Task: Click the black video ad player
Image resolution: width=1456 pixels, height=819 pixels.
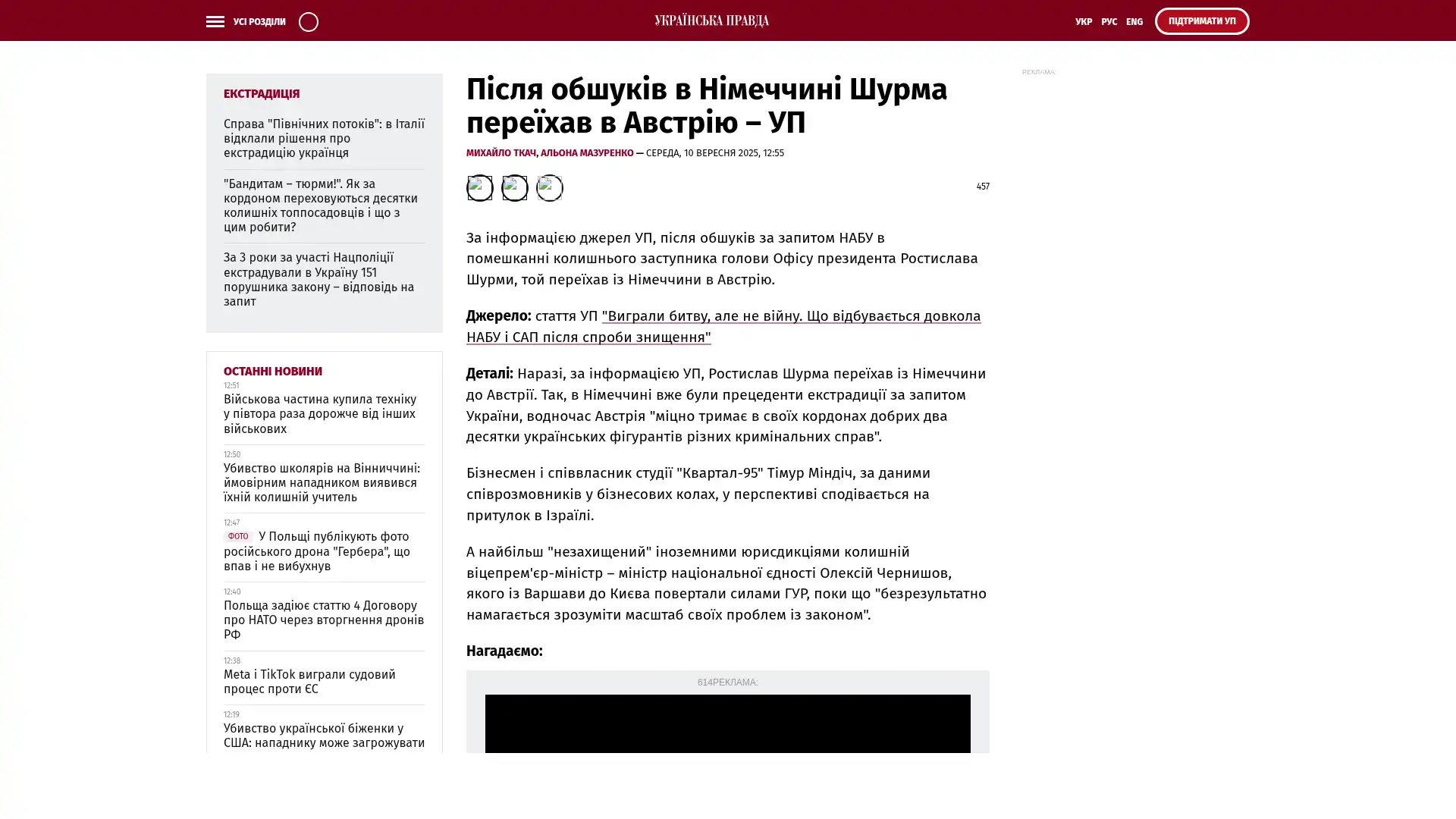Action: click(727, 724)
